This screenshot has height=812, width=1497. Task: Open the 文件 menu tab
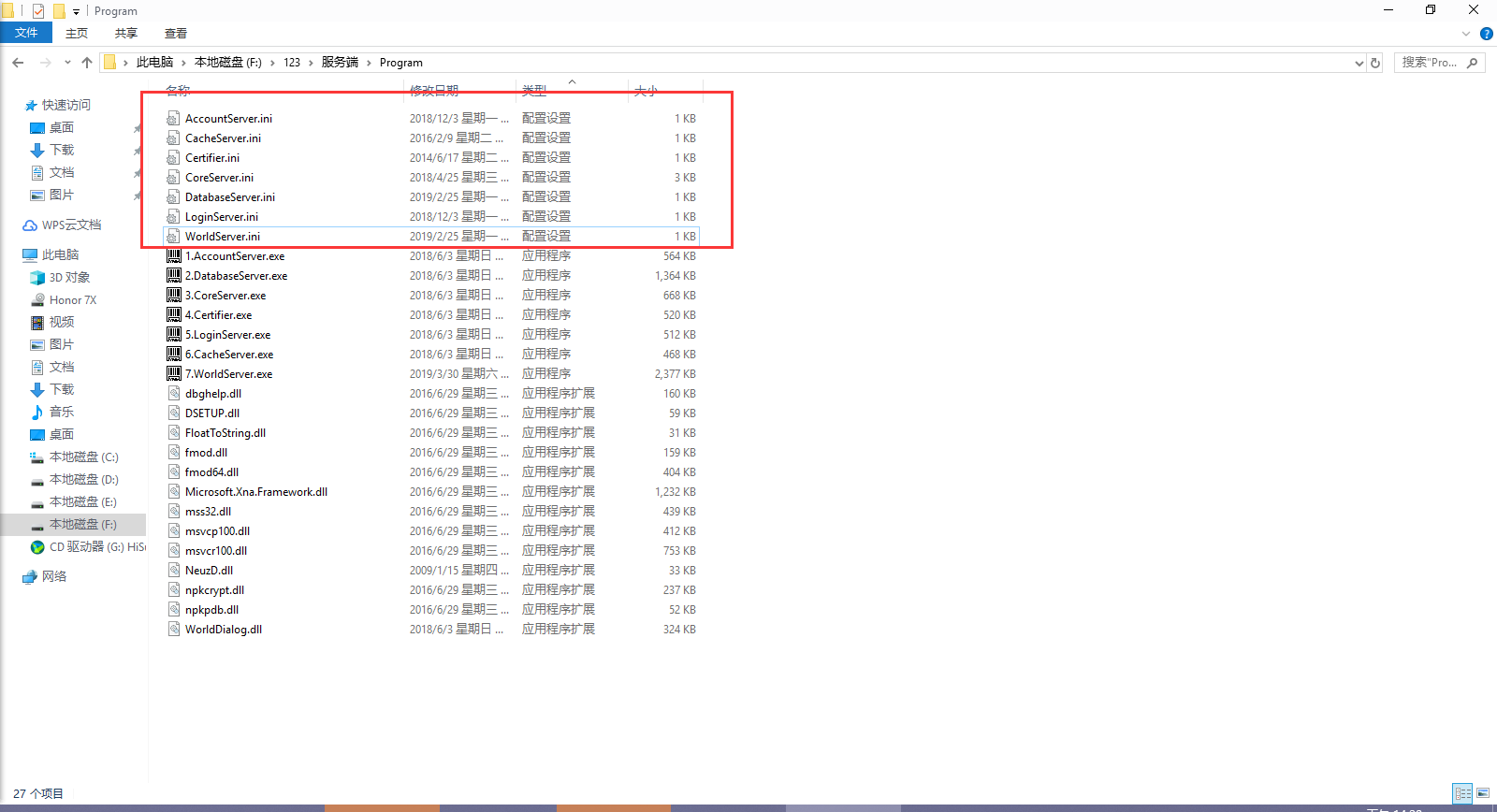tap(26, 33)
